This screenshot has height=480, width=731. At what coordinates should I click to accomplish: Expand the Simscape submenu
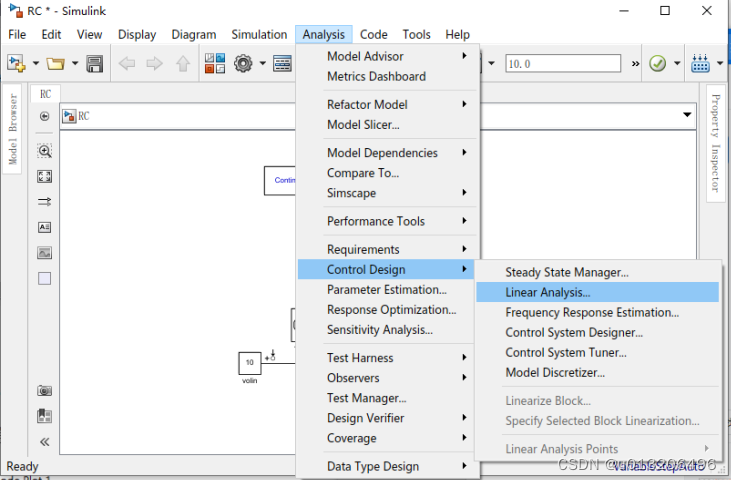388,193
